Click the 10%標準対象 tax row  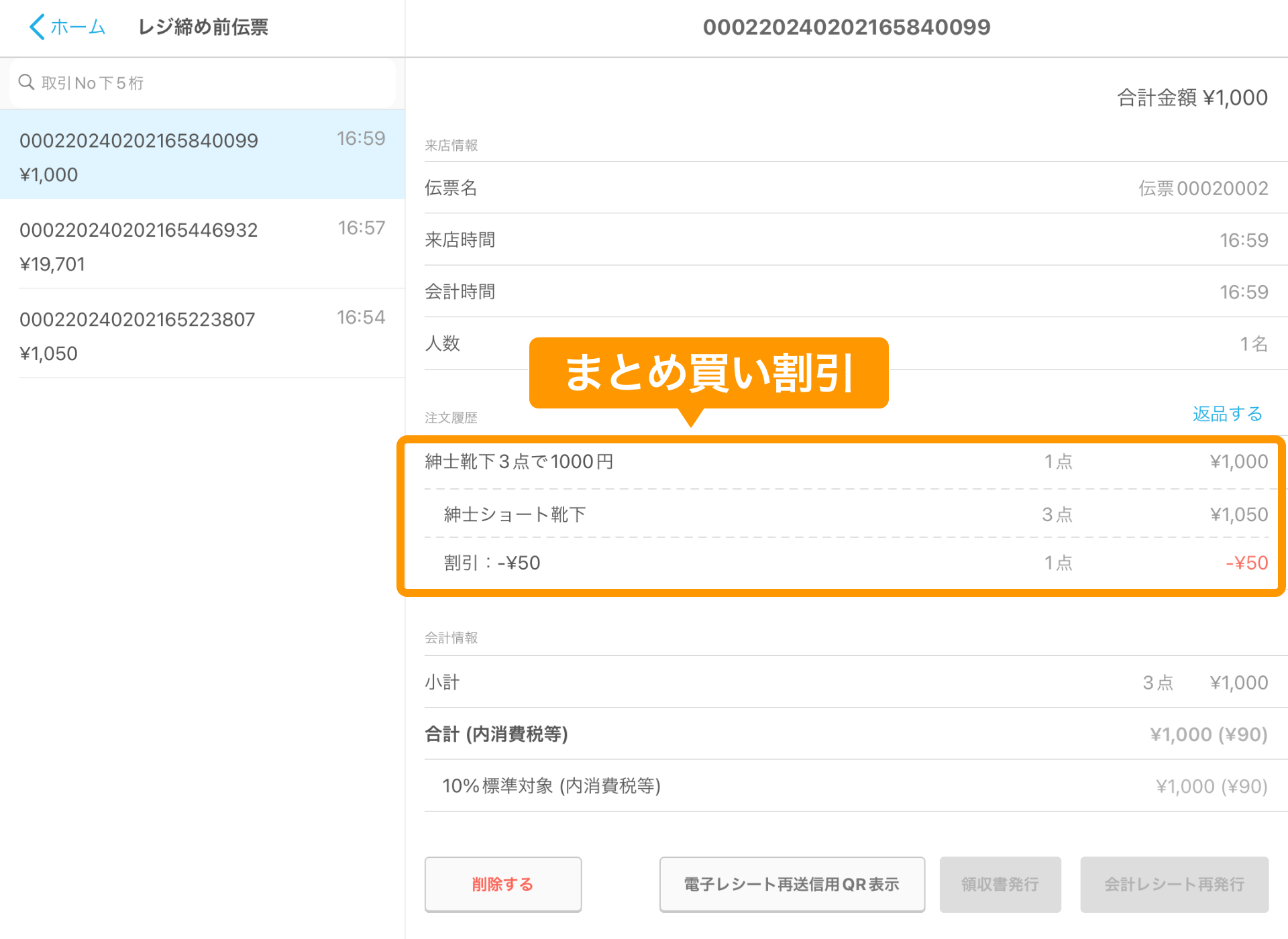845,785
